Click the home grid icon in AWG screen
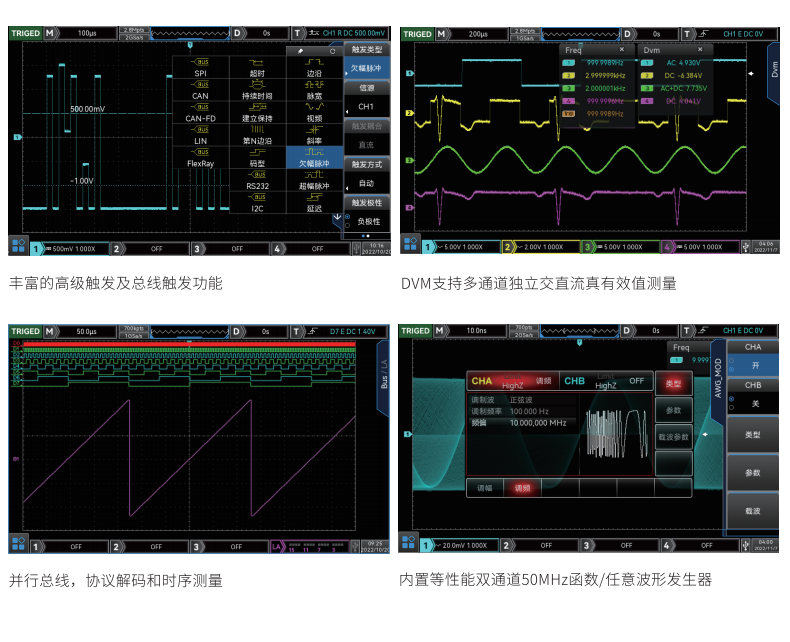Viewport: 790px width, 642px height. 409,544
